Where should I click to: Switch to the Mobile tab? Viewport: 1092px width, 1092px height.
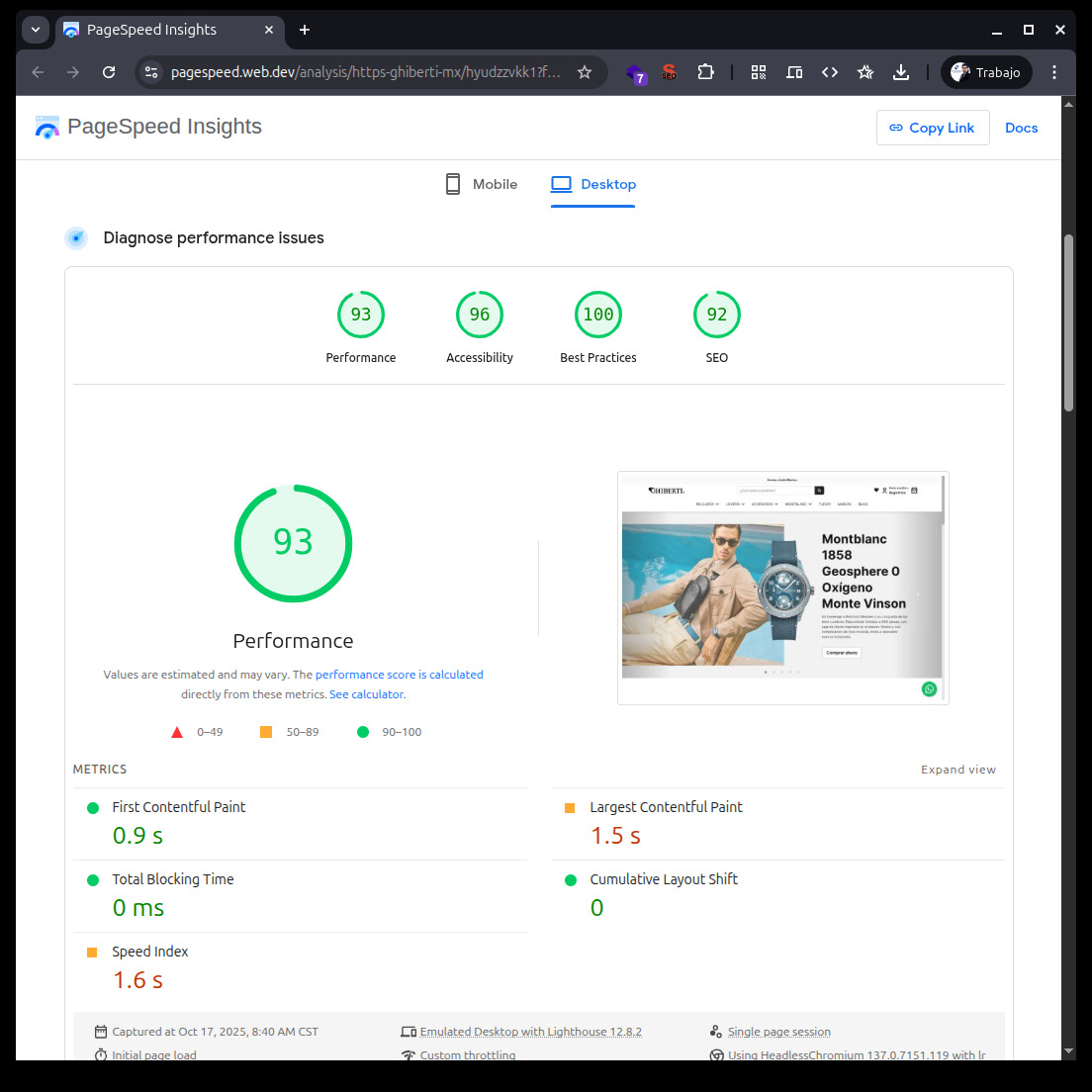tap(482, 185)
